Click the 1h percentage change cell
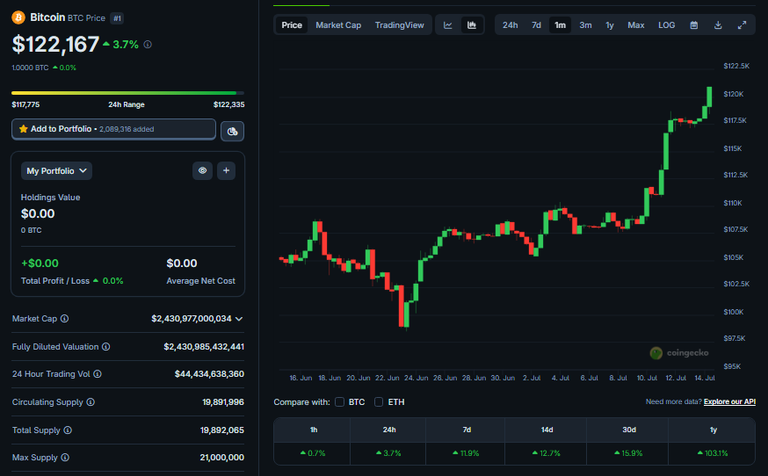768x476 pixels. pyautogui.click(x=312, y=453)
